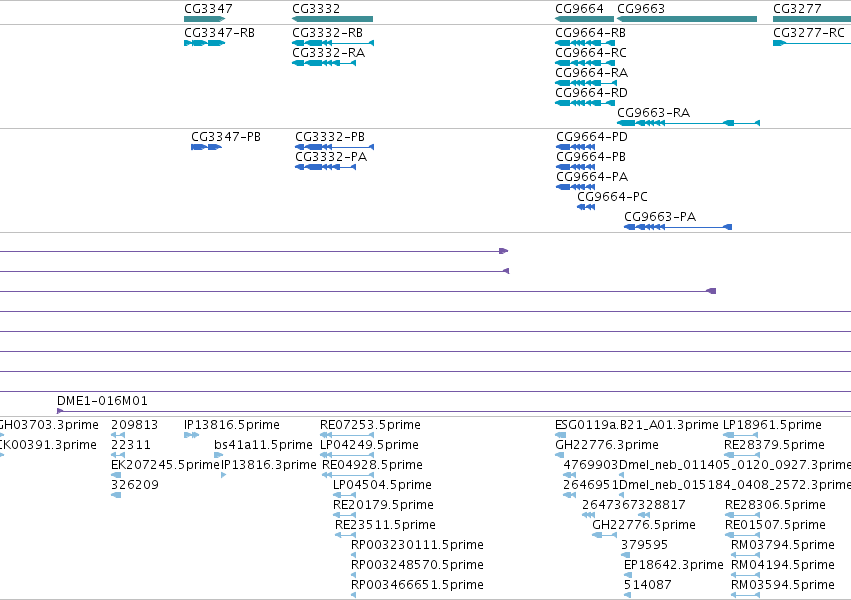Click EST LP04249.5prime
This screenshot has width=851, height=600.
pos(369,445)
